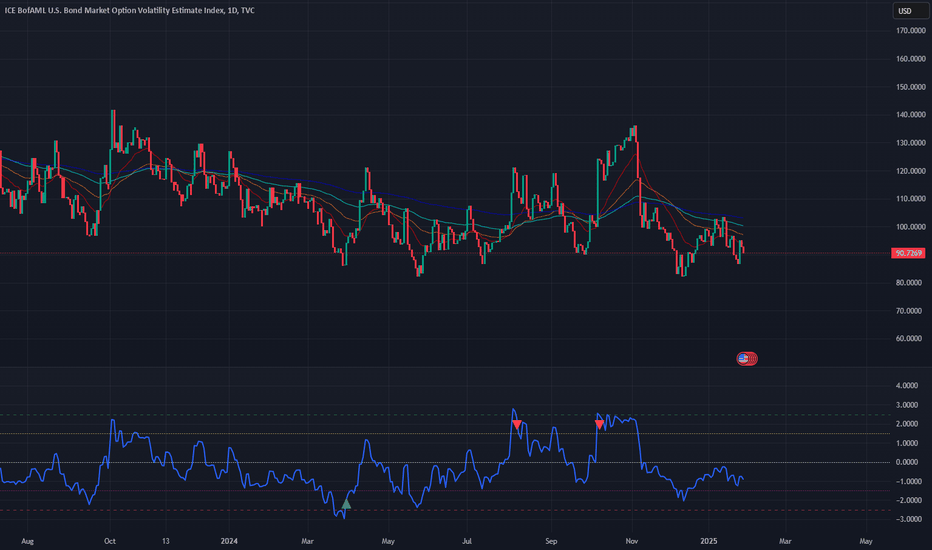Click the green upward triangle signal marker
The image size is (932, 550).
tap(346, 504)
